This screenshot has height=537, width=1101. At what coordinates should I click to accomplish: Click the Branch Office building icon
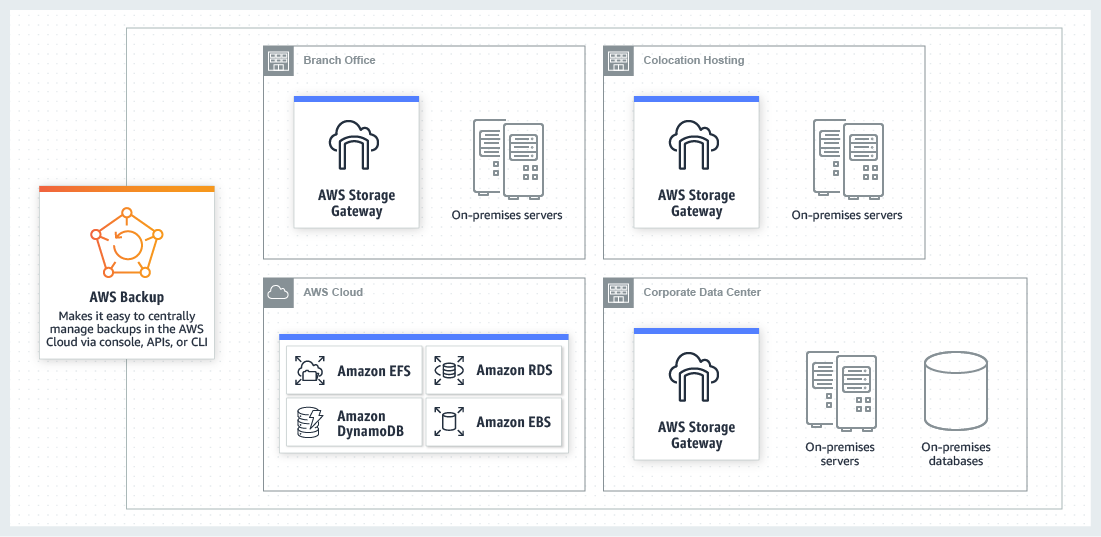277,60
